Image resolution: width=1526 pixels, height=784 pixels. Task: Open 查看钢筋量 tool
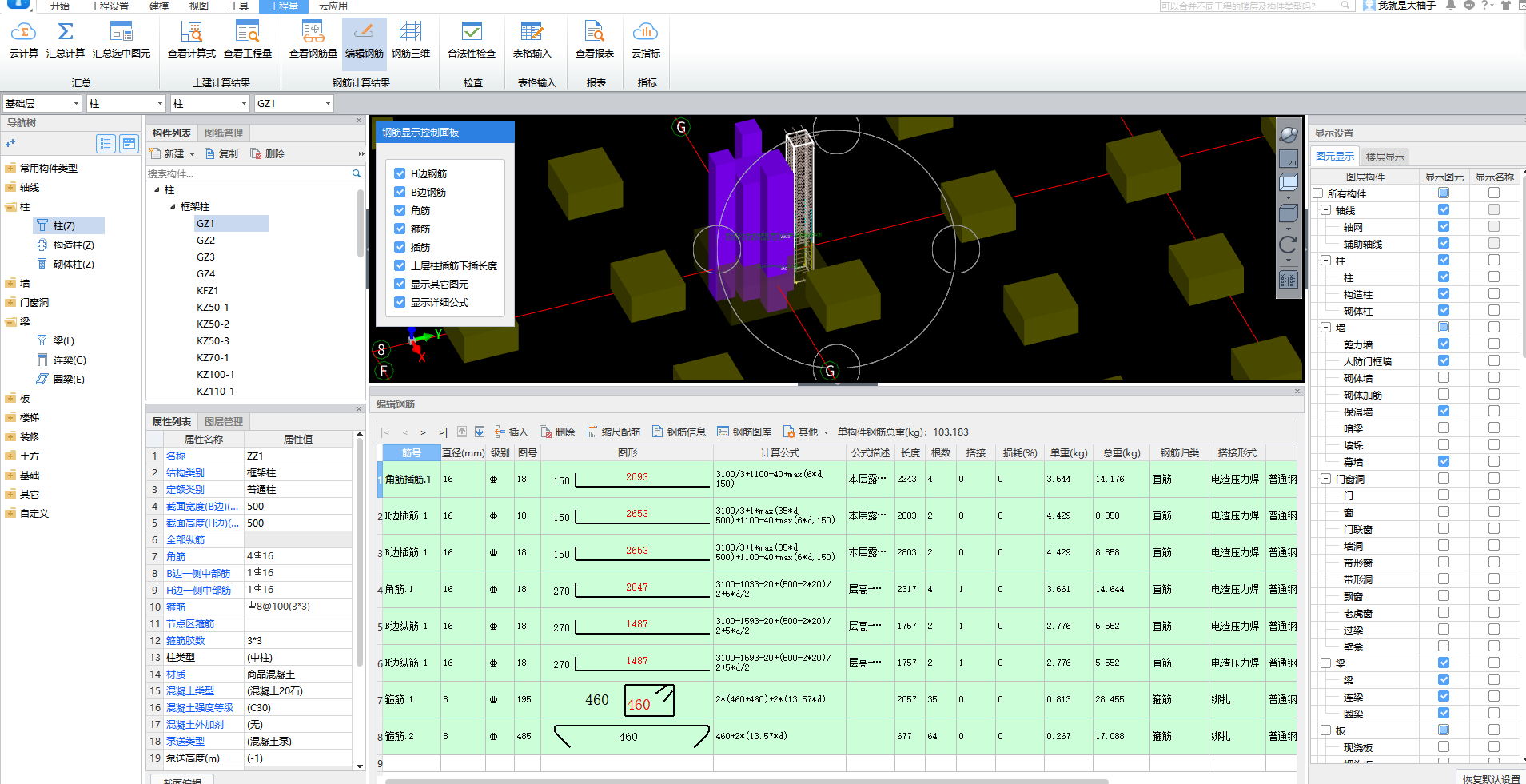click(313, 40)
